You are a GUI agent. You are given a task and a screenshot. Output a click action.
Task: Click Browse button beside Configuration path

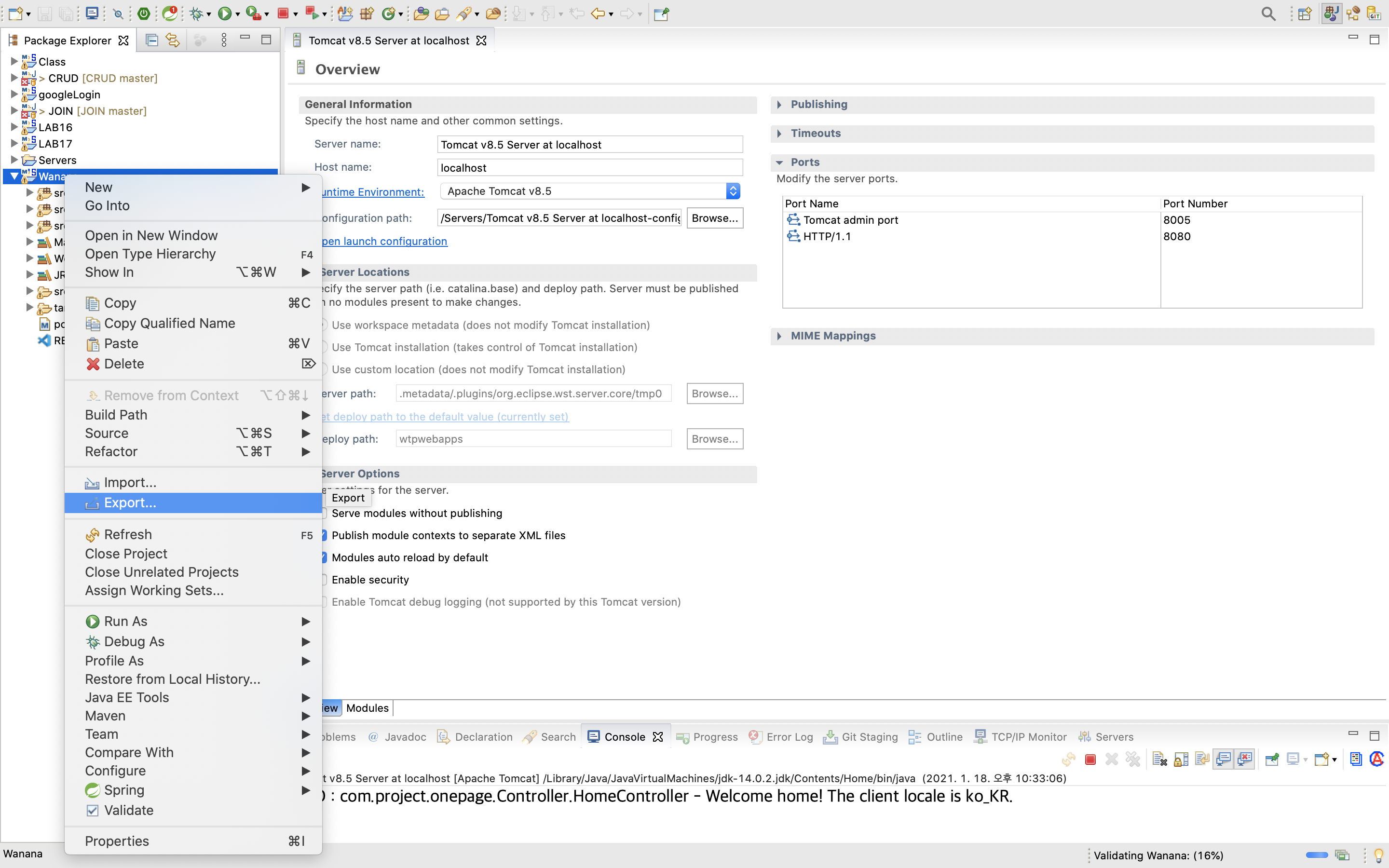pos(714,218)
